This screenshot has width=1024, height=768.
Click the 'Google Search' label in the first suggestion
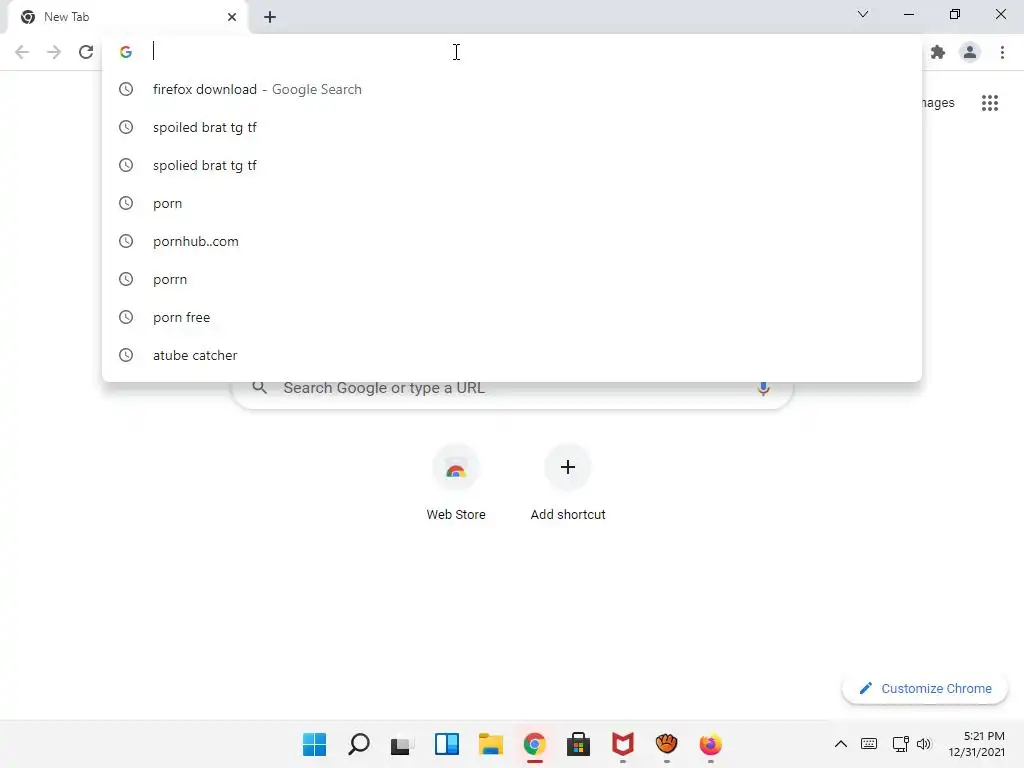pos(317,89)
